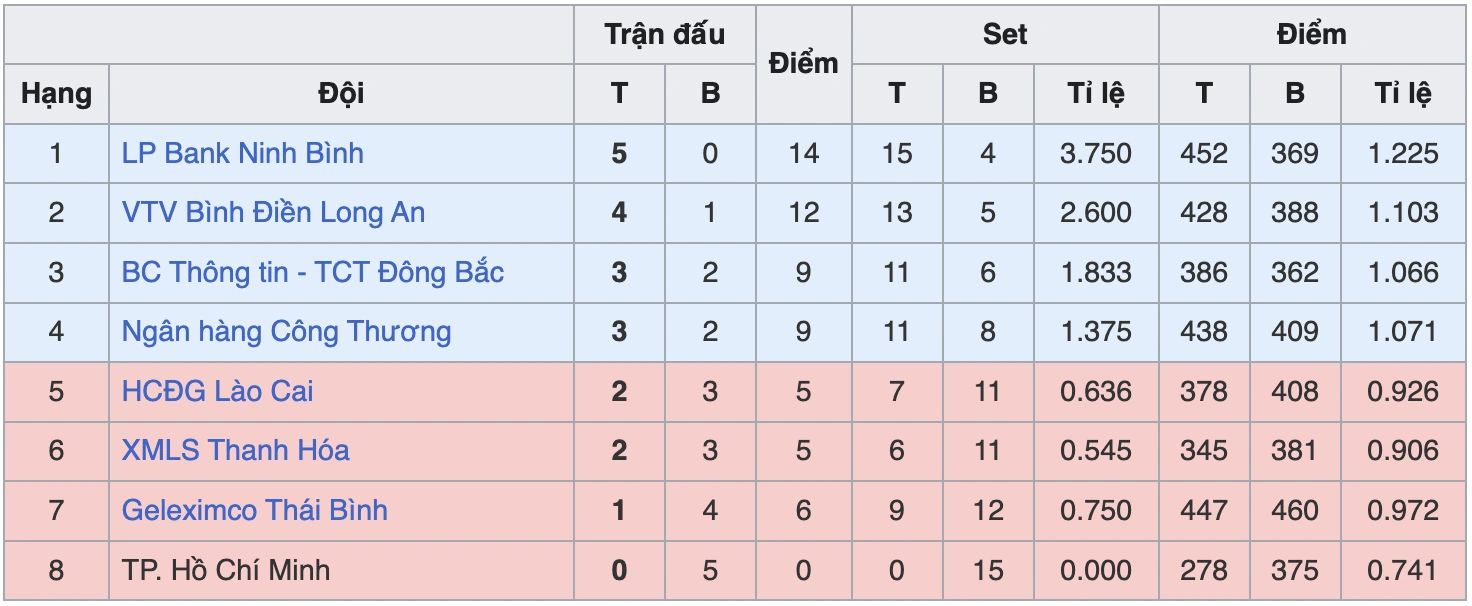Open the Geleximco Thái Bình link
The width and height of the screenshot is (1472, 606).
point(254,510)
